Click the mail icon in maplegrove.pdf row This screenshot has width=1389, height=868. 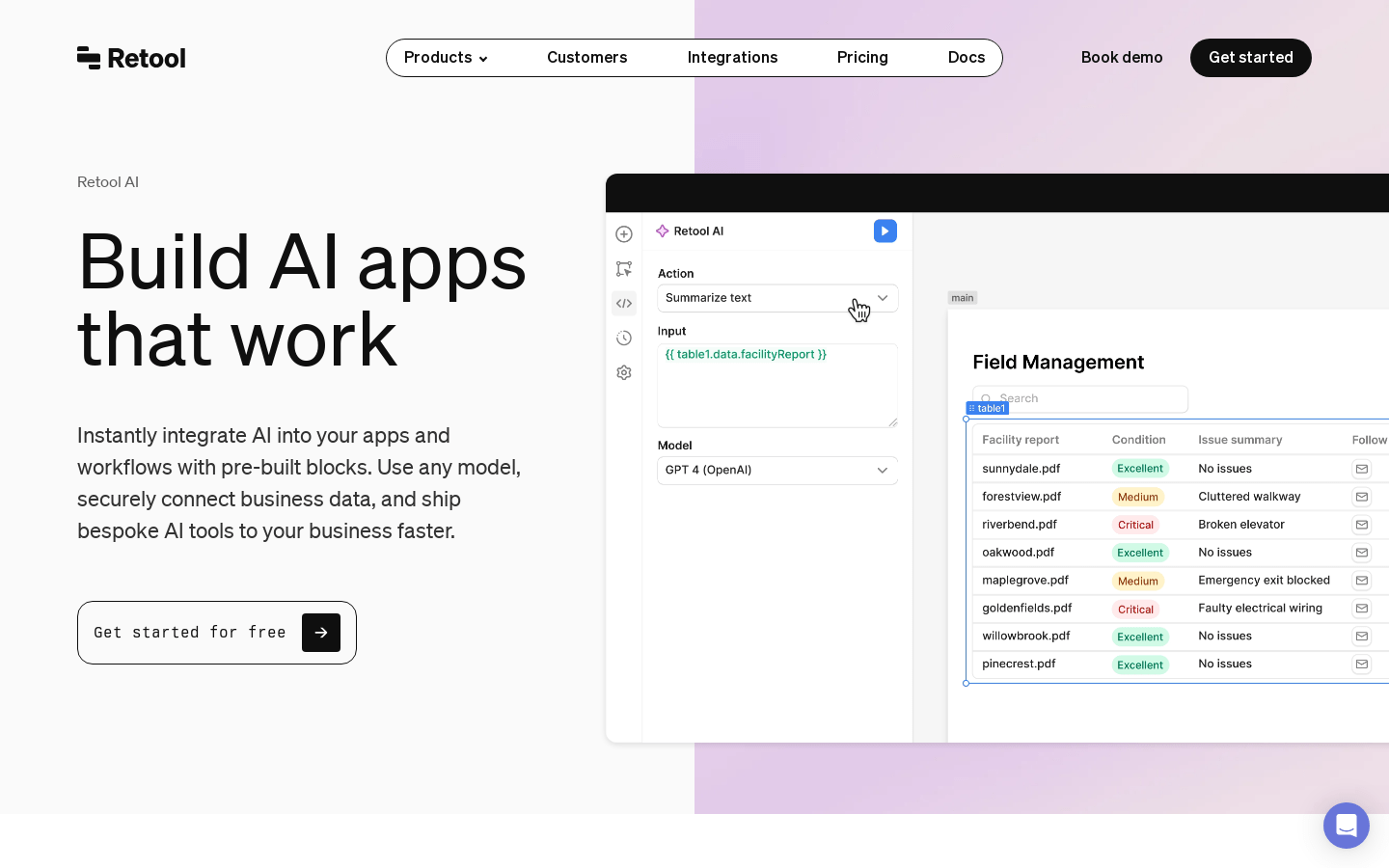tap(1362, 581)
